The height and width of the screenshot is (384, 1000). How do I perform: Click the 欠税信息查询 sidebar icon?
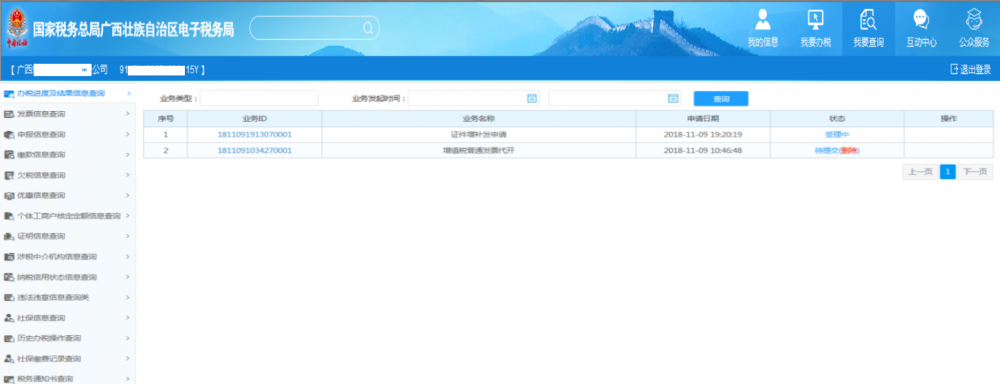click(x=9, y=175)
